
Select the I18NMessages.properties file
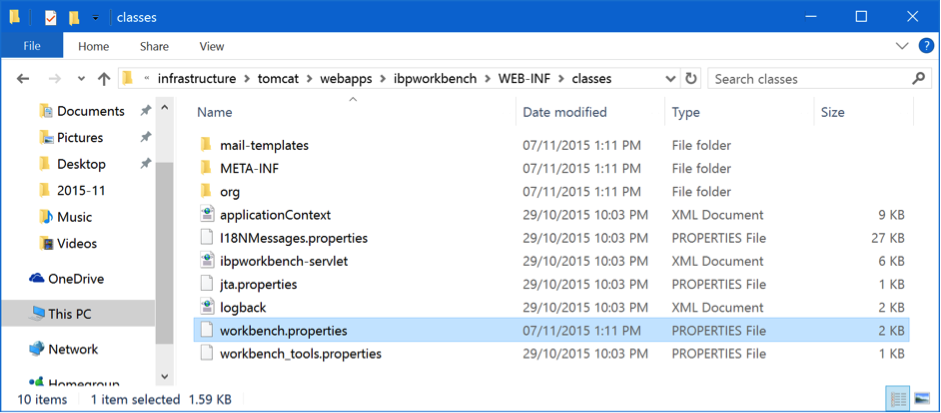pyautogui.click(x=293, y=238)
